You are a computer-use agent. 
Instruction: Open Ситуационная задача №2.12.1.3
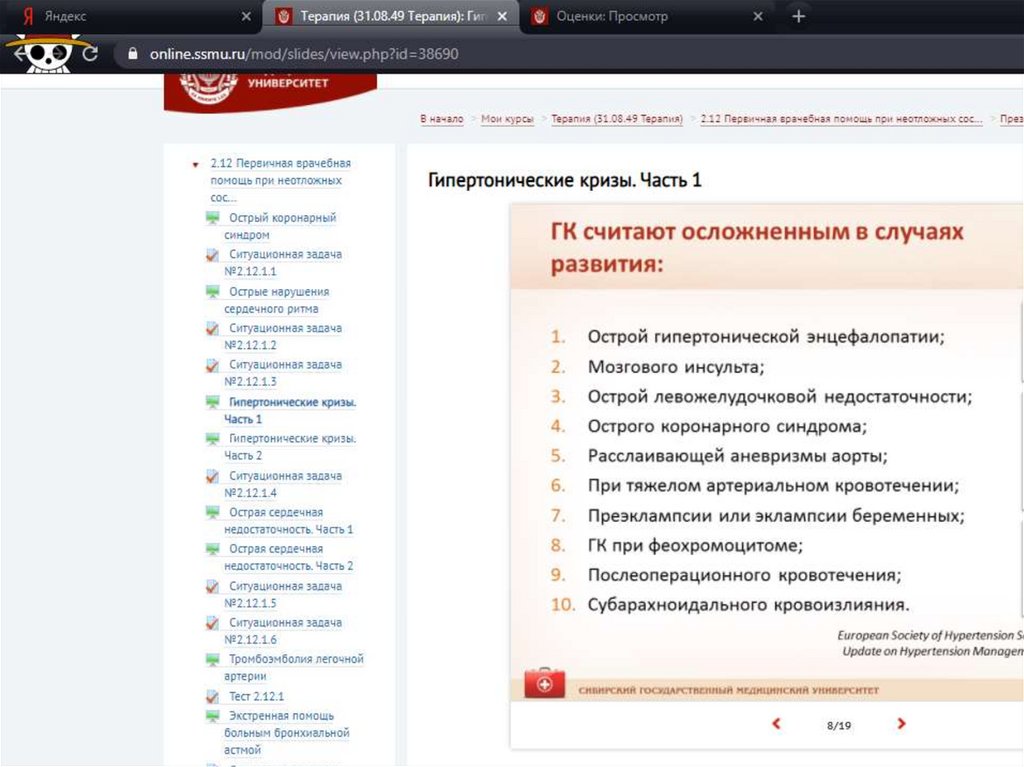[283, 373]
